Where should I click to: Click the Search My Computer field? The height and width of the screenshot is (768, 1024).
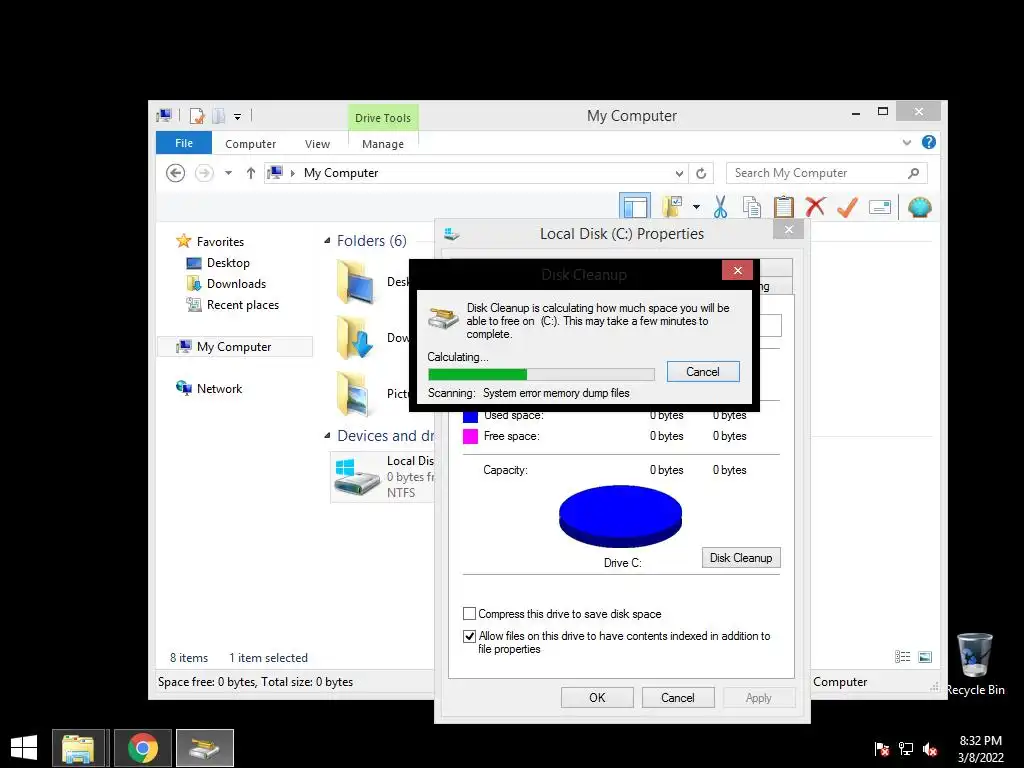pos(826,173)
